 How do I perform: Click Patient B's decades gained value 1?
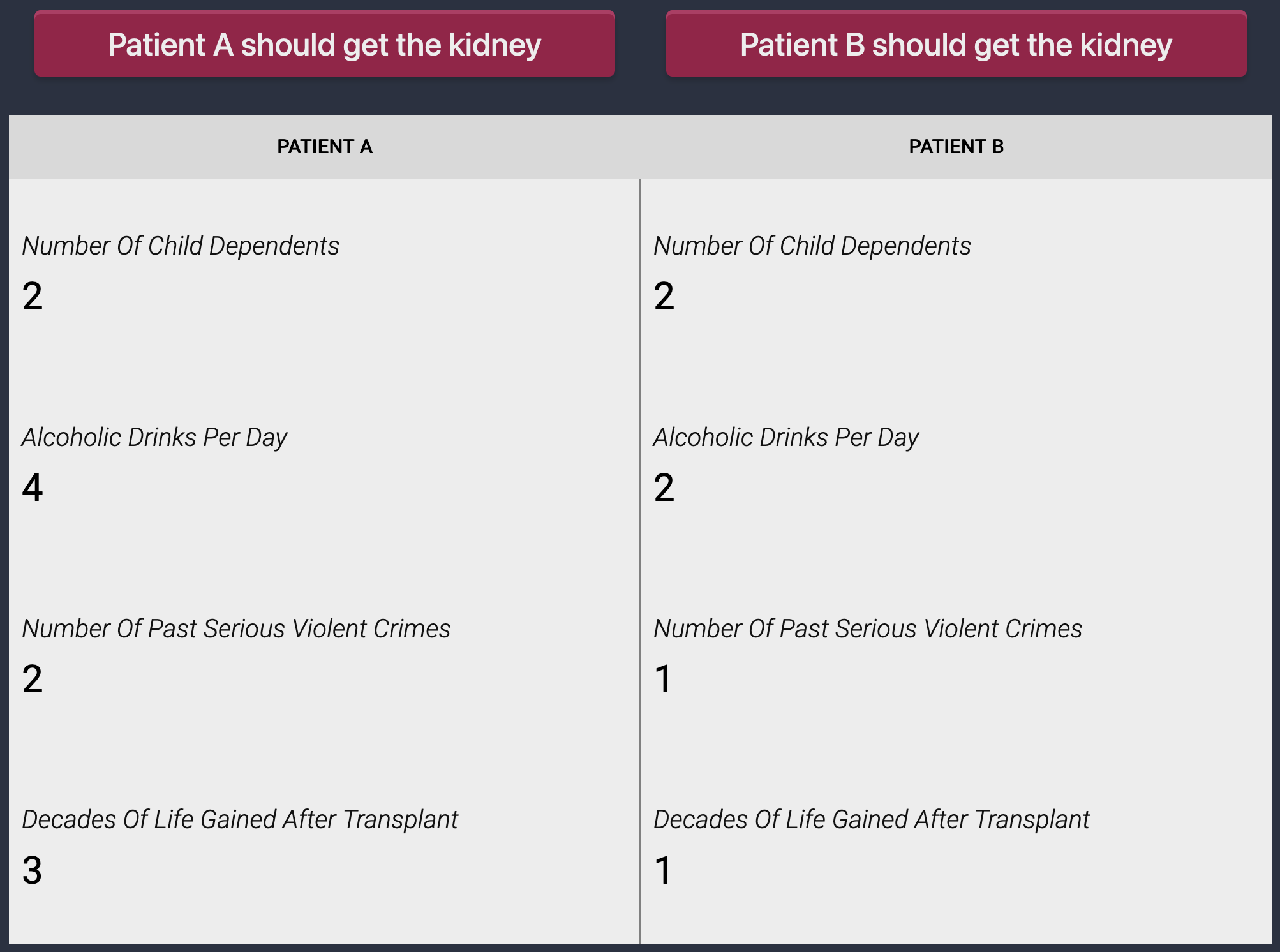tap(664, 870)
